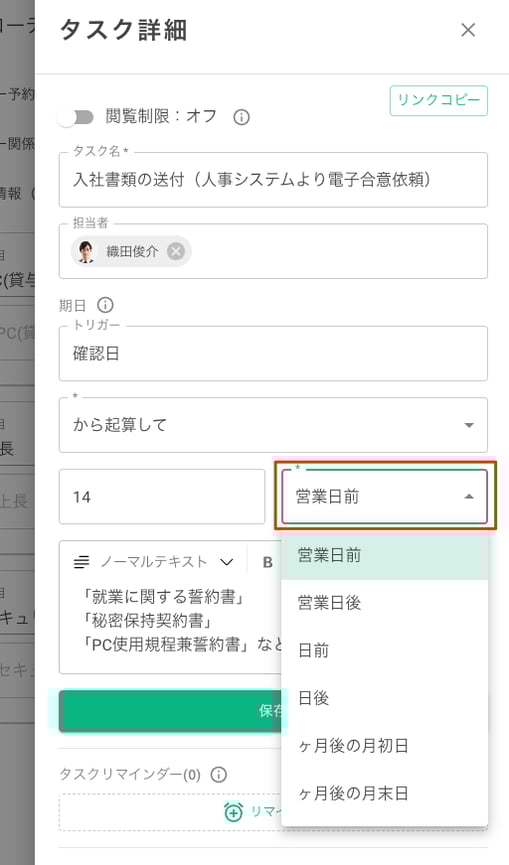509x865 pixels.
Task: Click the number field showing 14
Action: coord(162,496)
